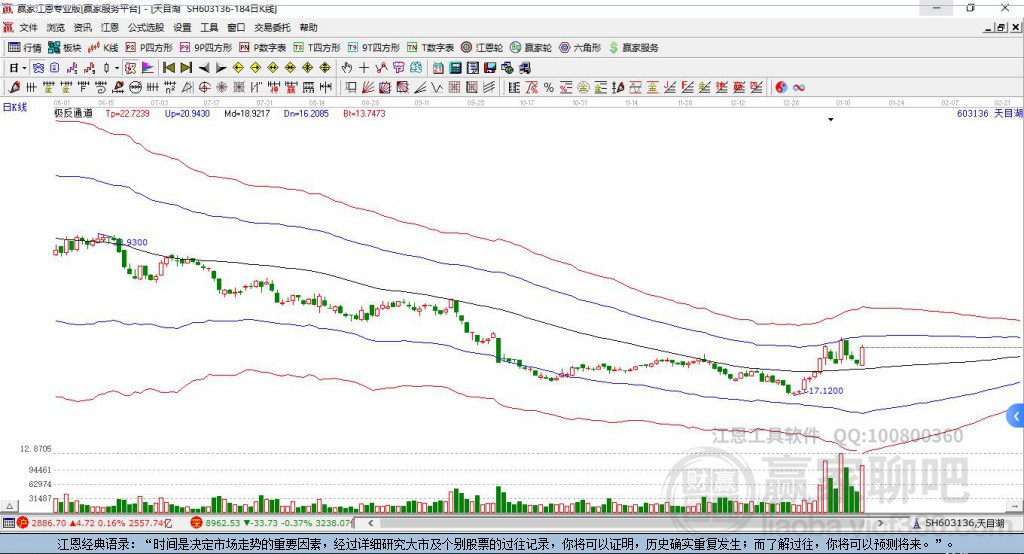The height and width of the screenshot is (554, 1024).
Task: Open 赢家服务 service button
Action: pyautogui.click(x=634, y=48)
